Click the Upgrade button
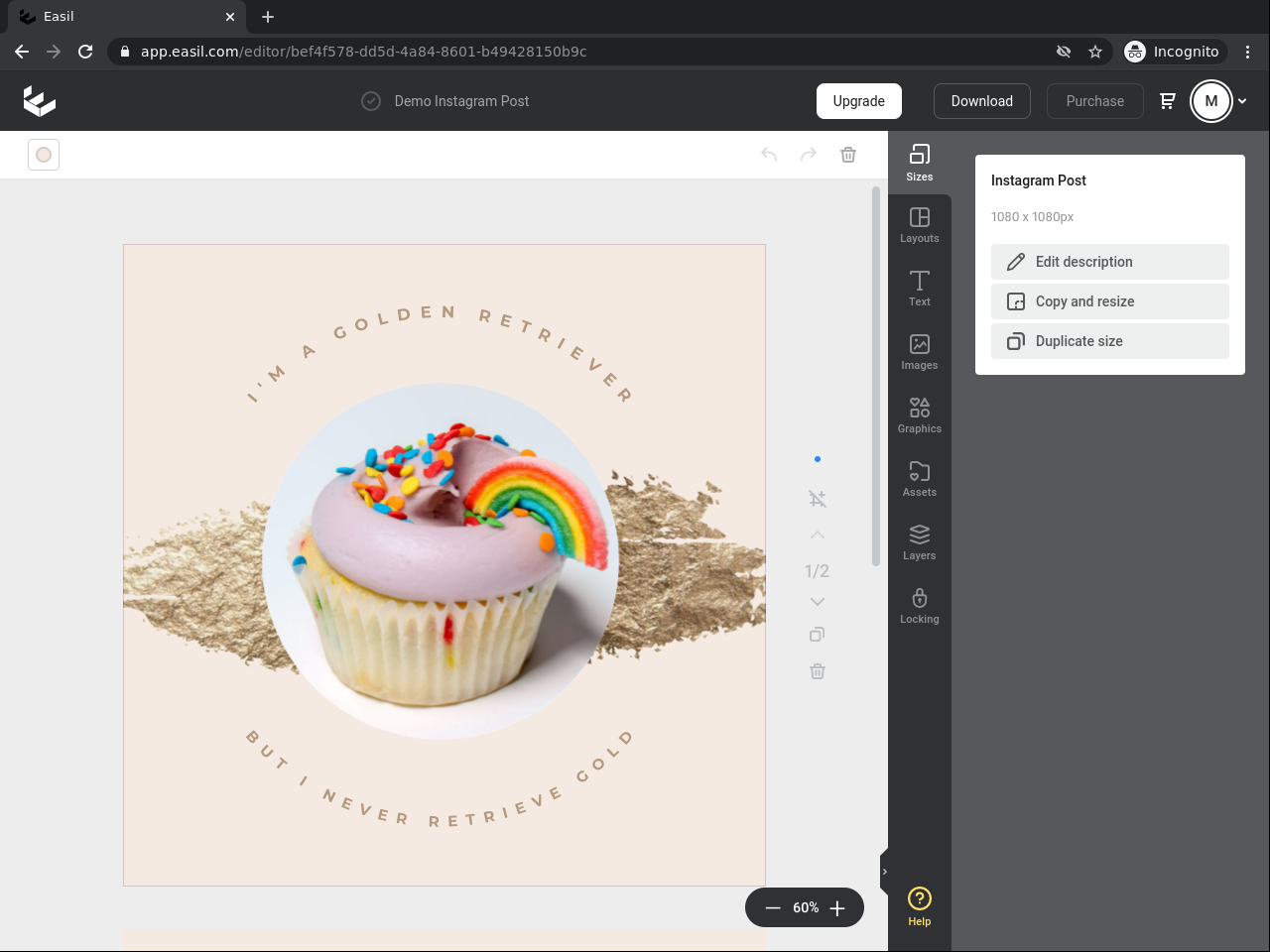 [859, 101]
